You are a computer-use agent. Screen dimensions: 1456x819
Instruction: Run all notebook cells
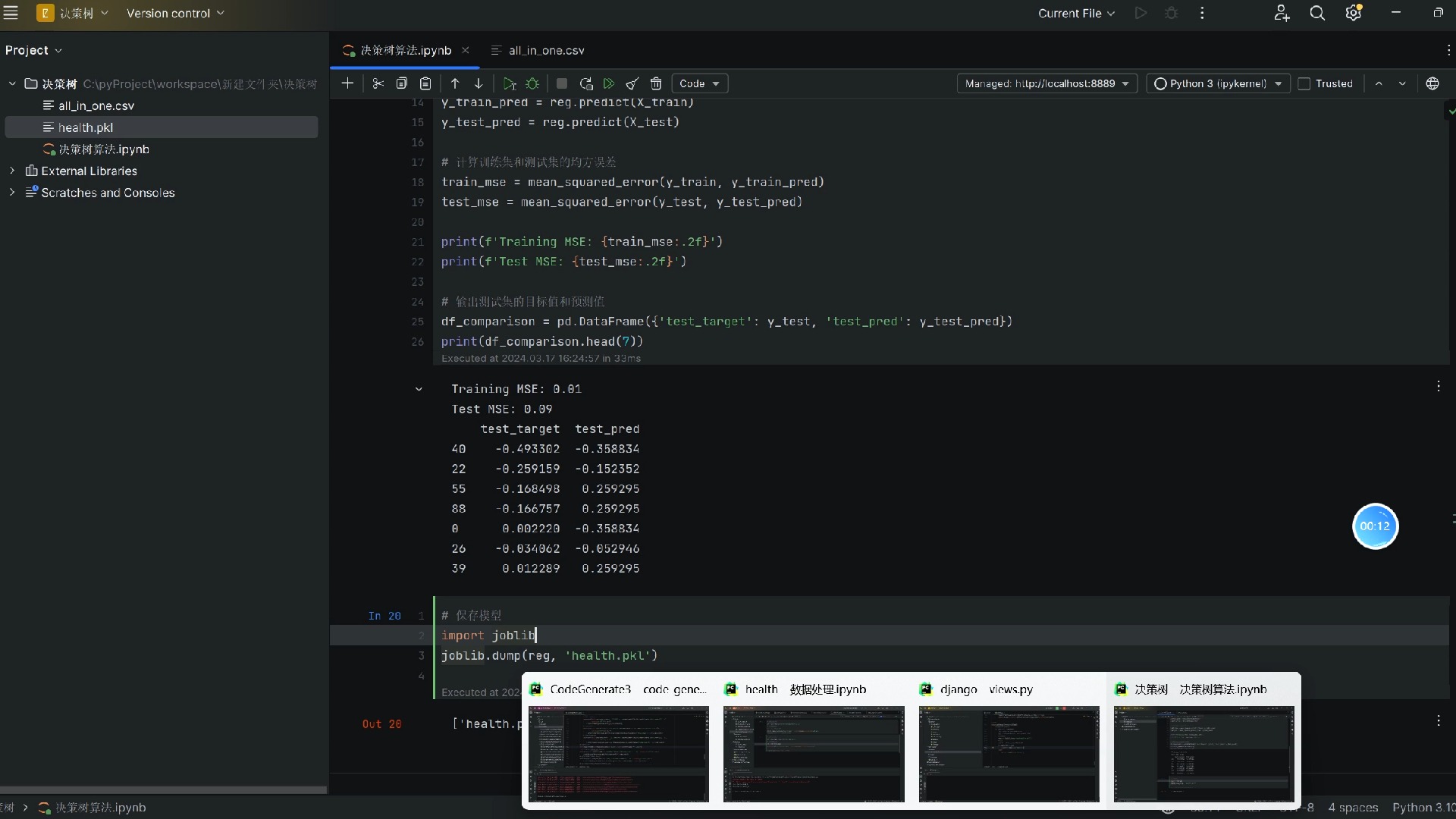(x=609, y=83)
